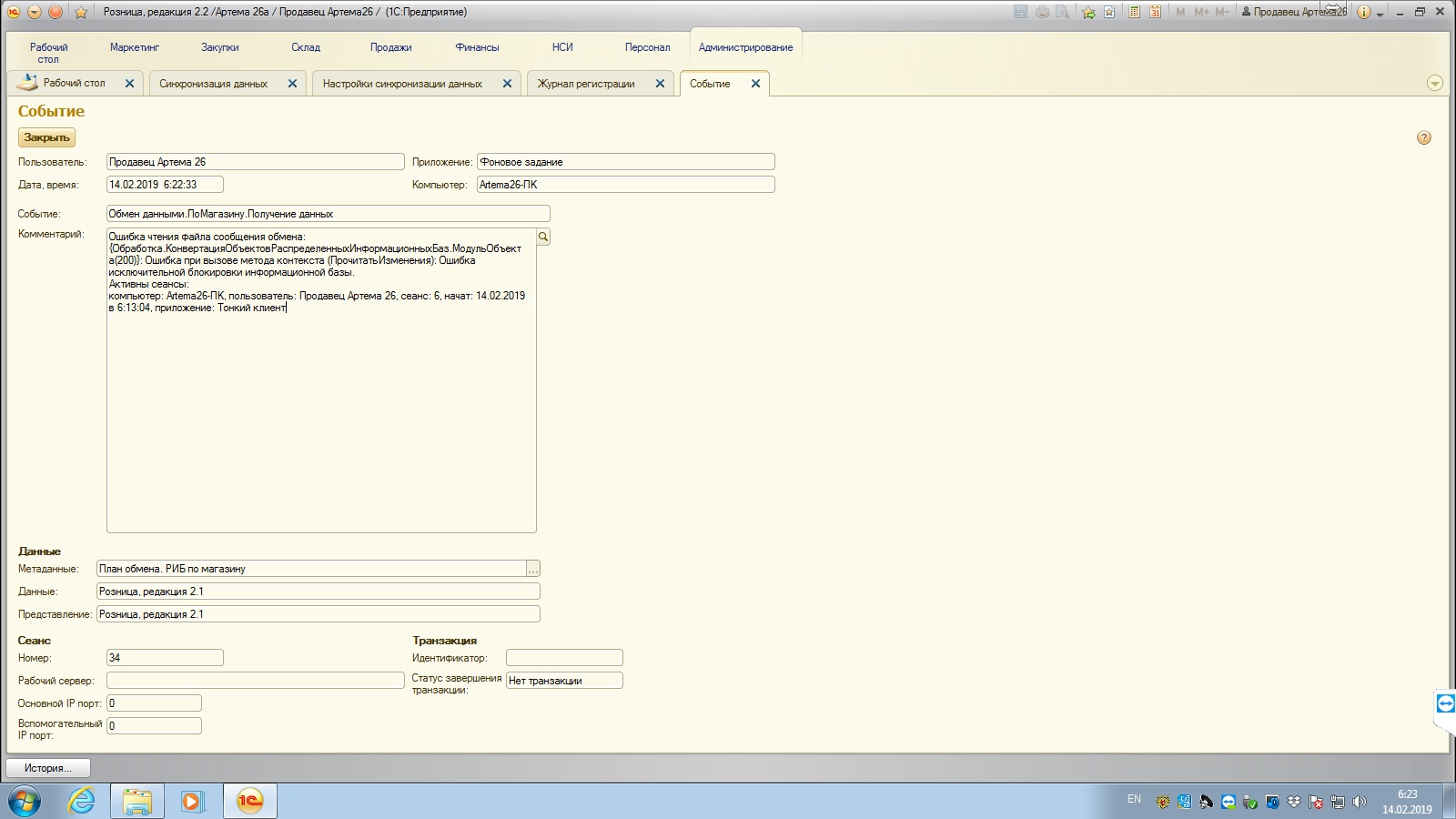Image resolution: width=1456 pixels, height=819 pixels.
Task: Click the help question mark icon
Action: click(x=1424, y=137)
